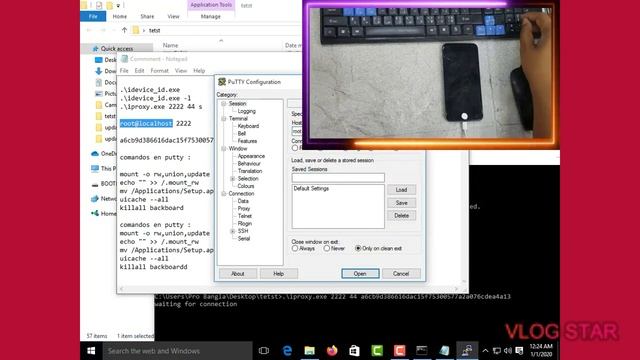This screenshot has width=640, height=360.
Task: Open the Explorer quick access toolbar dropdown
Action: [118, 5]
